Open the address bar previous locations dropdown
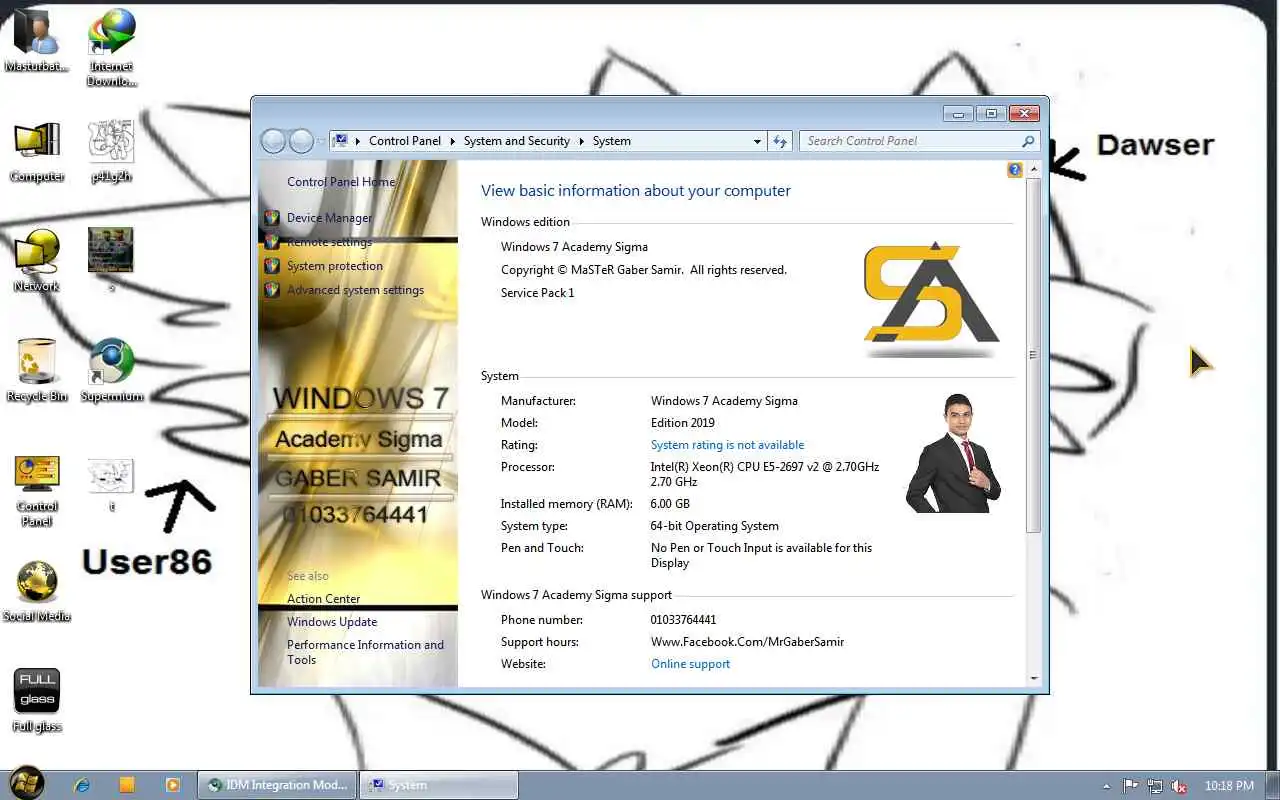The image size is (1280, 800). click(757, 141)
